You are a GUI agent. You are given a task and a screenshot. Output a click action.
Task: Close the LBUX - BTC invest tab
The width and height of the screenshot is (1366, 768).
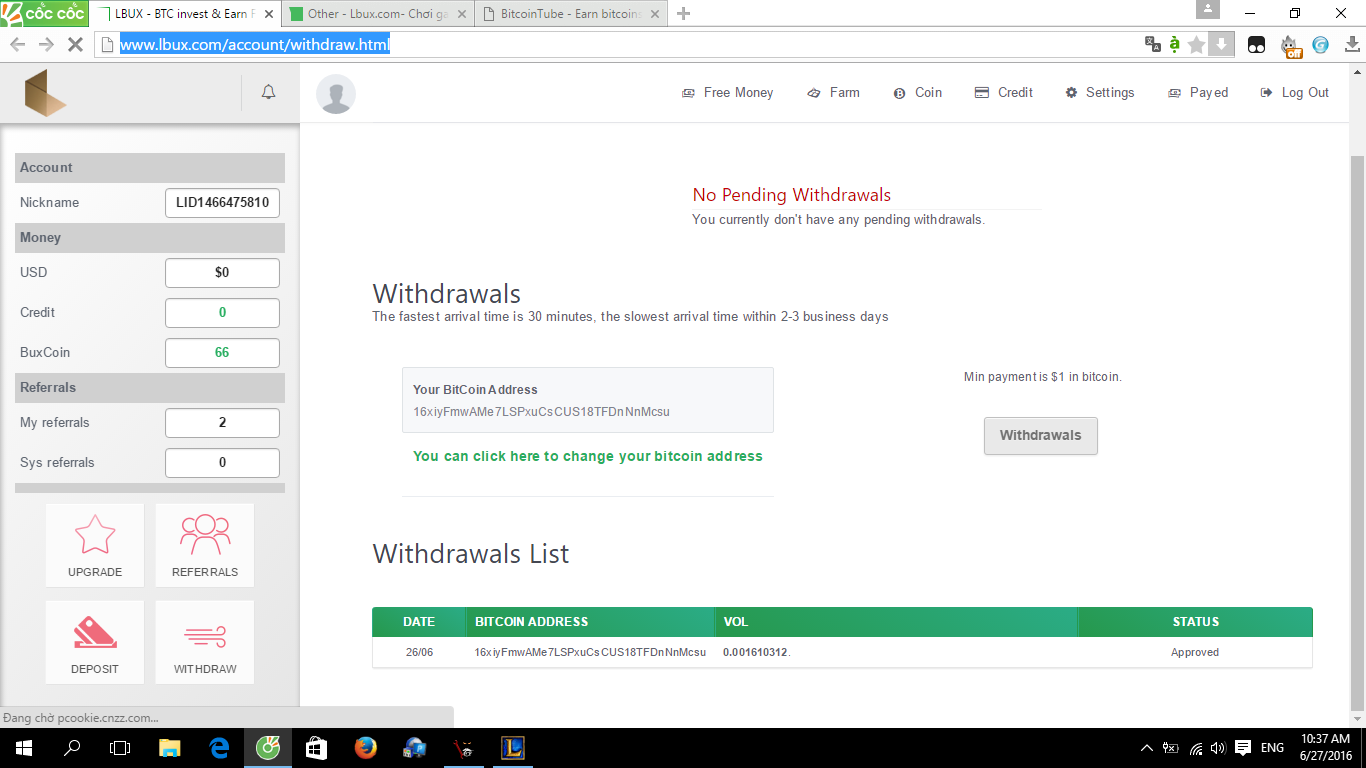pyautogui.click(x=269, y=14)
